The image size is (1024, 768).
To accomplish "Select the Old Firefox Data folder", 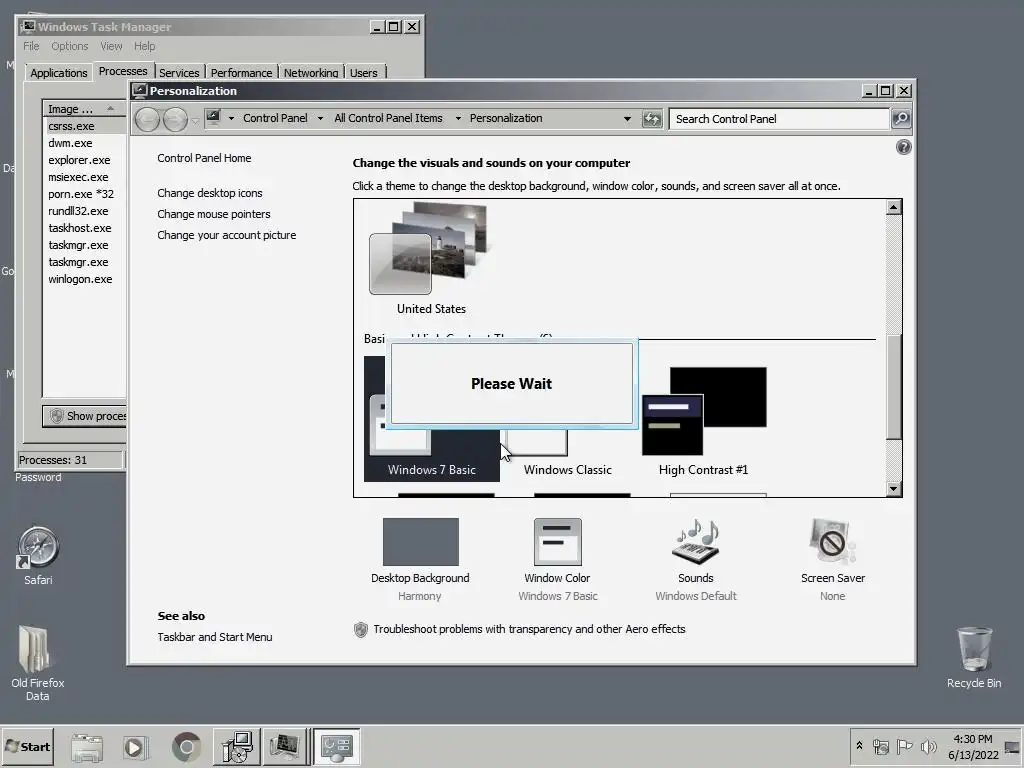I will [x=37, y=663].
